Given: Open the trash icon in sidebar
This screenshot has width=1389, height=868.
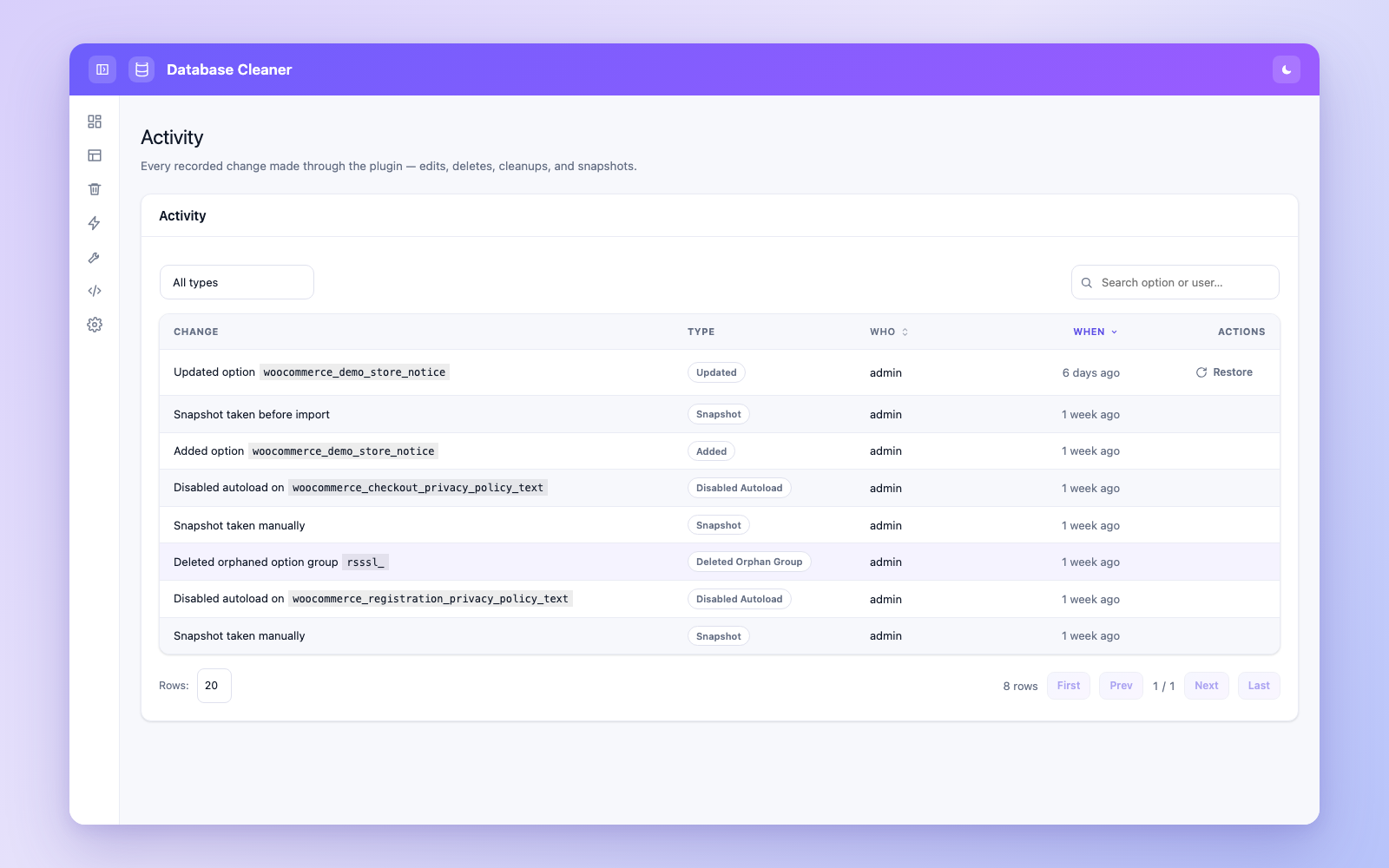Looking at the screenshot, I should tap(95, 189).
